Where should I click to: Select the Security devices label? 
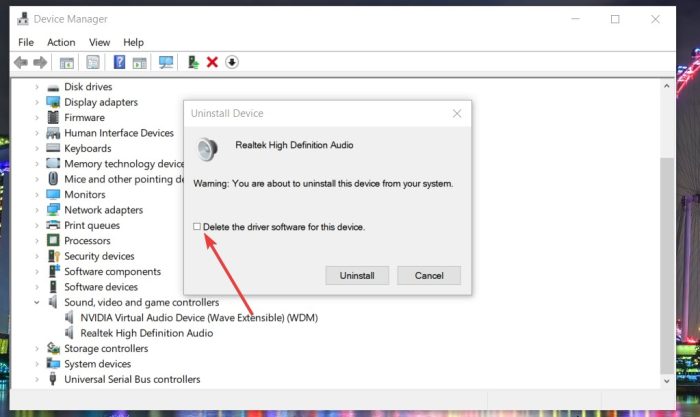[99, 256]
